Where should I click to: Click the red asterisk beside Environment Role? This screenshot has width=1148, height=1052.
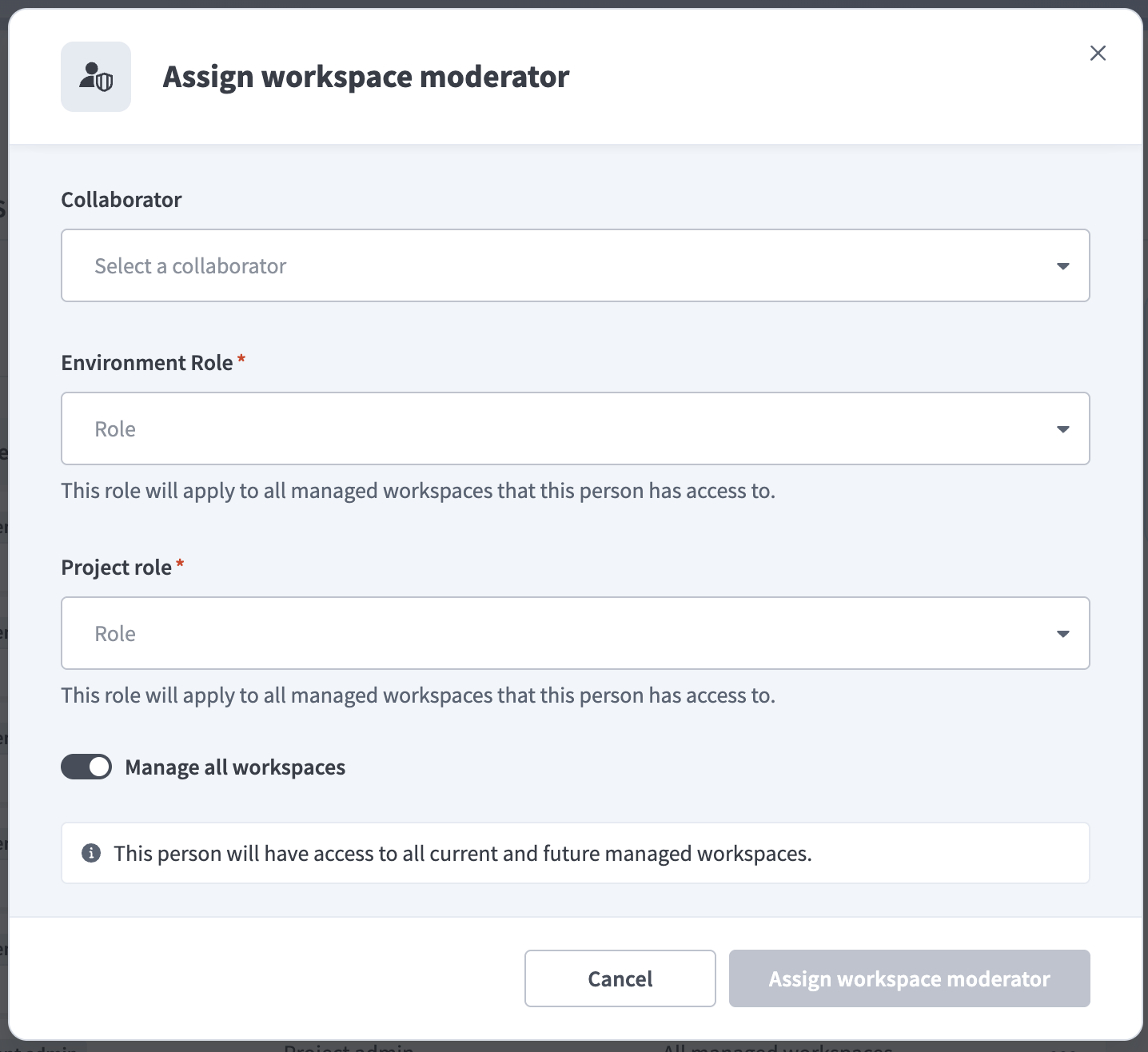(x=241, y=361)
